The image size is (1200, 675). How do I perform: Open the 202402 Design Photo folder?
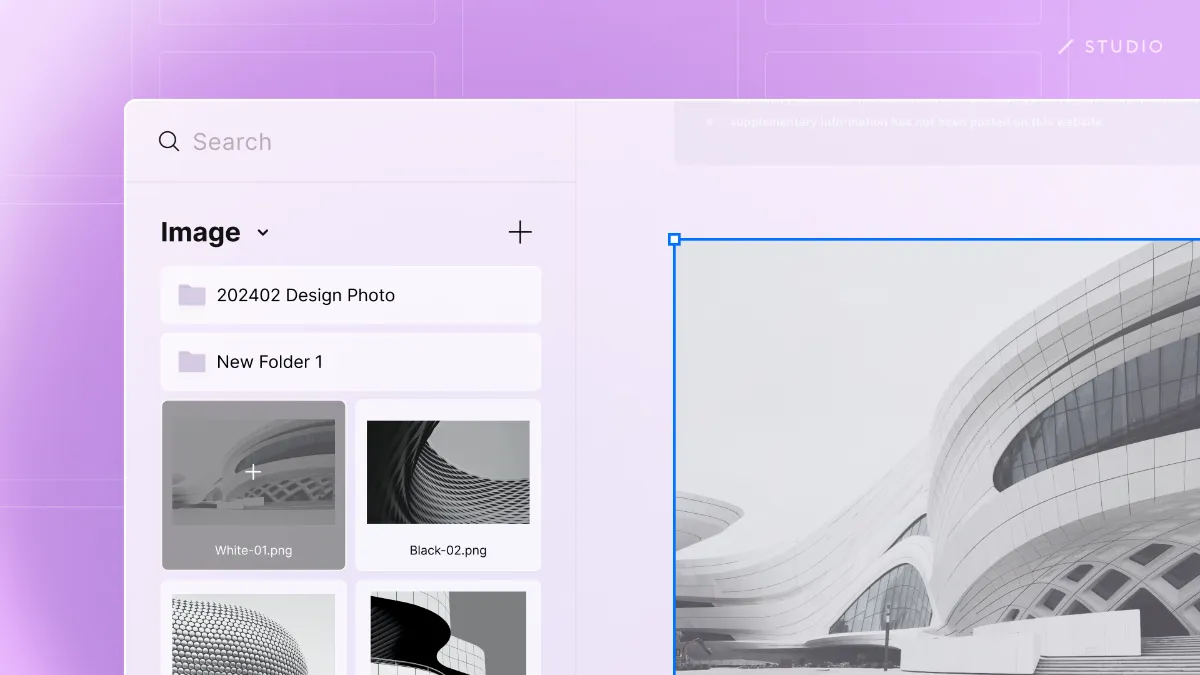click(351, 295)
